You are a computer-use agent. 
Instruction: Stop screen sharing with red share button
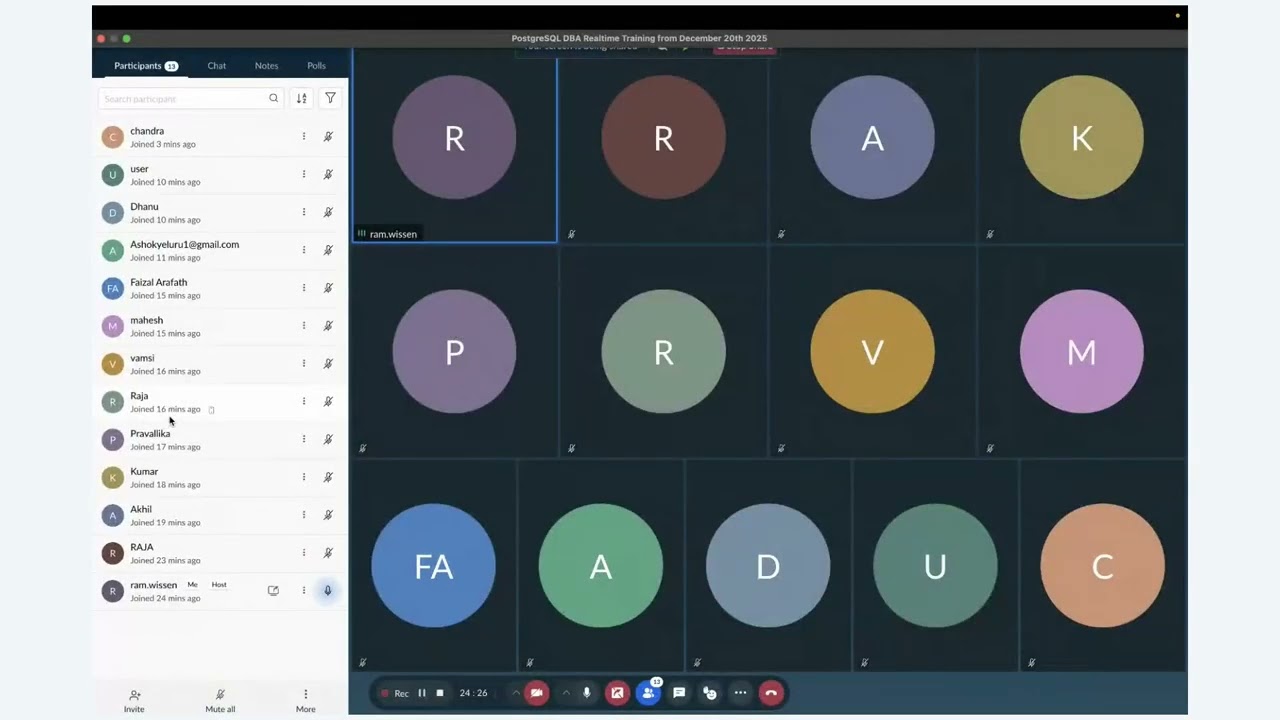click(617, 693)
